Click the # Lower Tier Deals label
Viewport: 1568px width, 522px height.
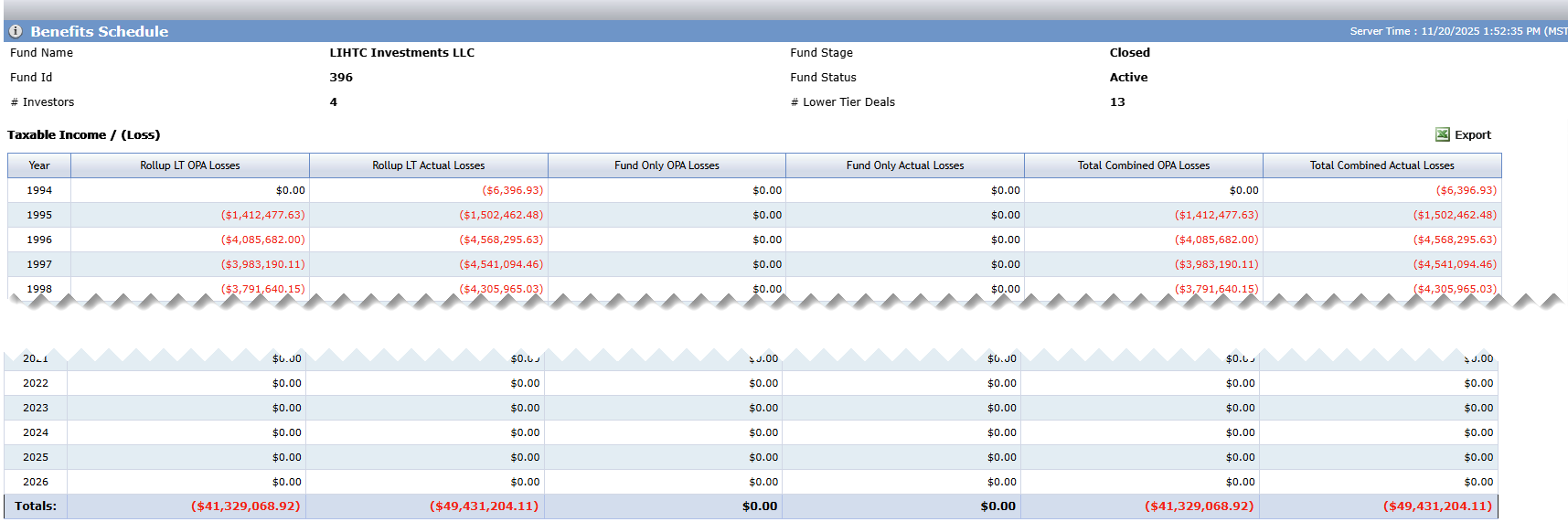(843, 102)
